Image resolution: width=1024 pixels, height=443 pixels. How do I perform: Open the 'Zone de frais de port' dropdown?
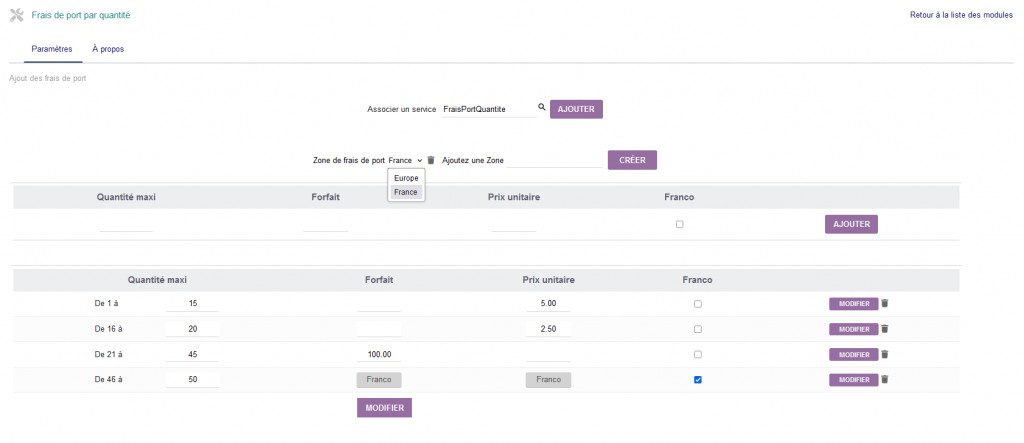pos(405,160)
